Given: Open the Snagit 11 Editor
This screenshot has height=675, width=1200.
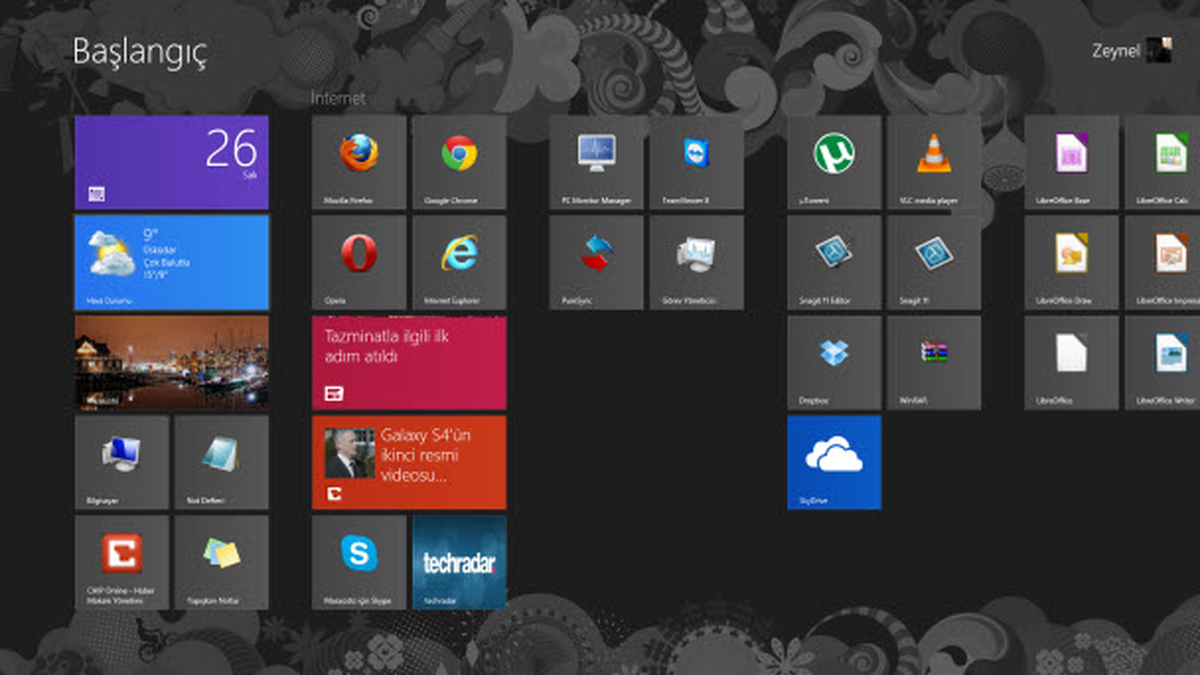Looking at the screenshot, I should [834, 262].
